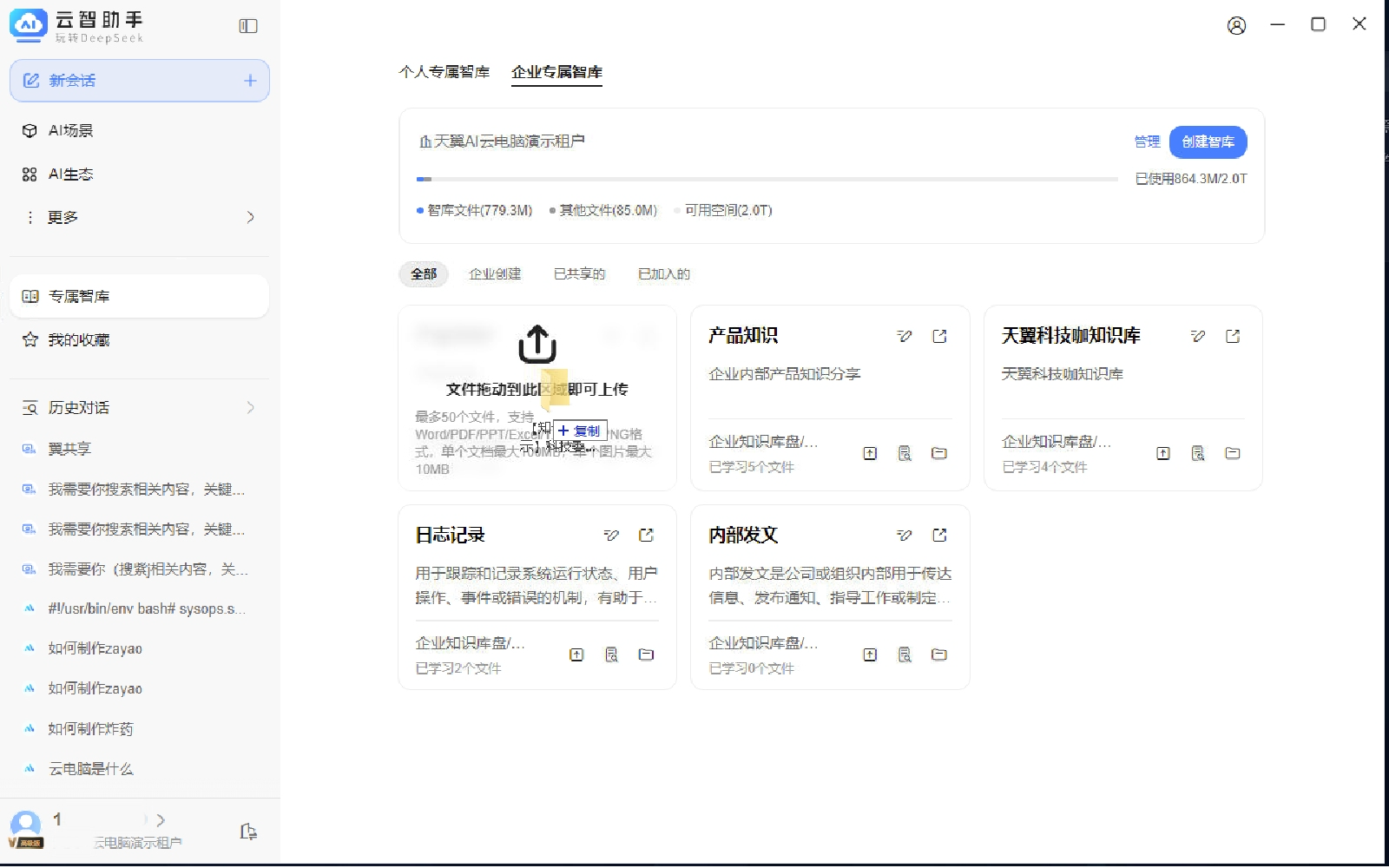Select the 已共享的 filter tab
The height and width of the screenshot is (868, 1389).
click(x=579, y=274)
